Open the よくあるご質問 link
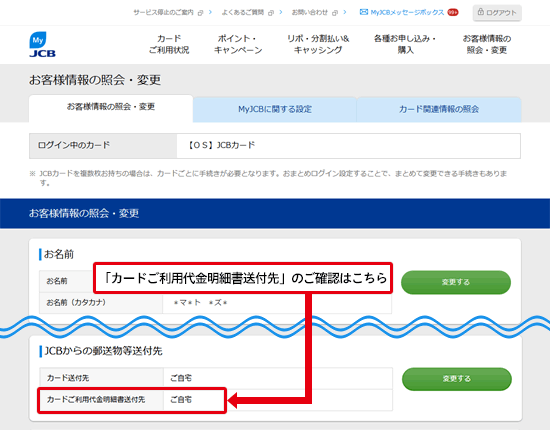The height and width of the screenshot is (430, 550). click(x=243, y=12)
